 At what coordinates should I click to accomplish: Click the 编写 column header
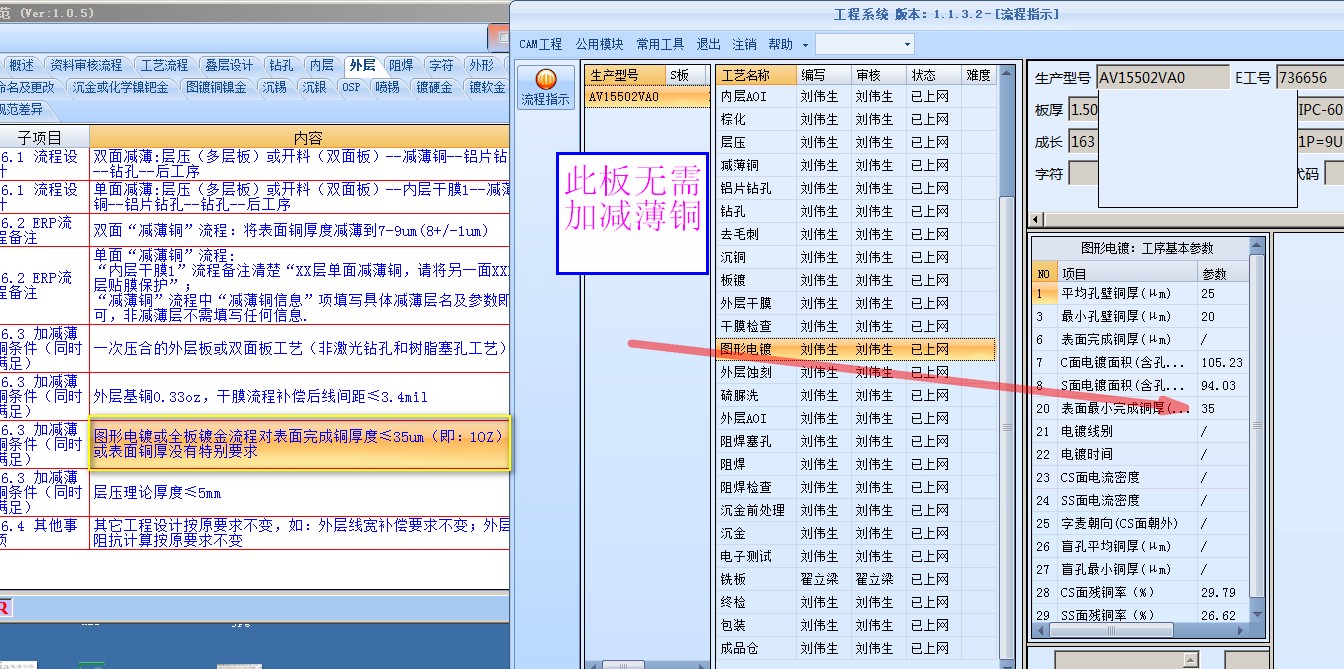click(x=825, y=75)
